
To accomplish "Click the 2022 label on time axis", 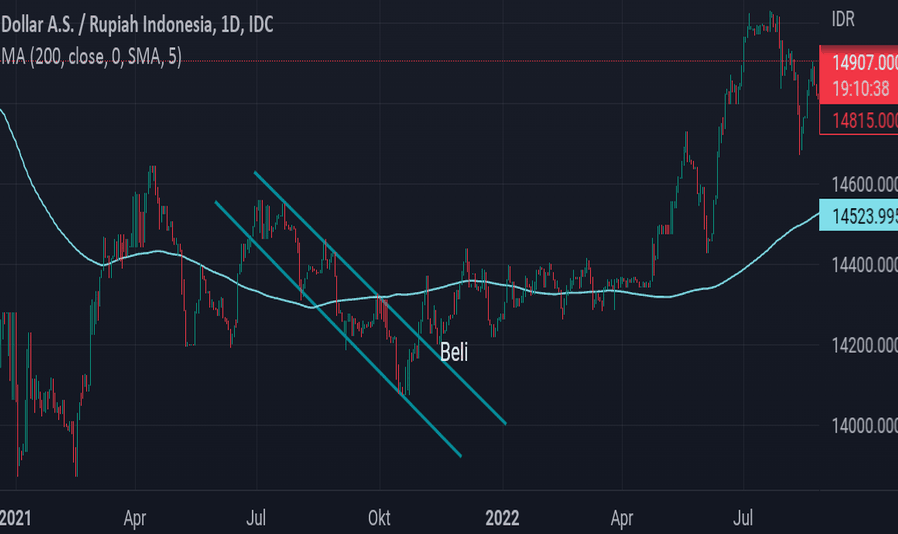I will [x=502, y=518].
